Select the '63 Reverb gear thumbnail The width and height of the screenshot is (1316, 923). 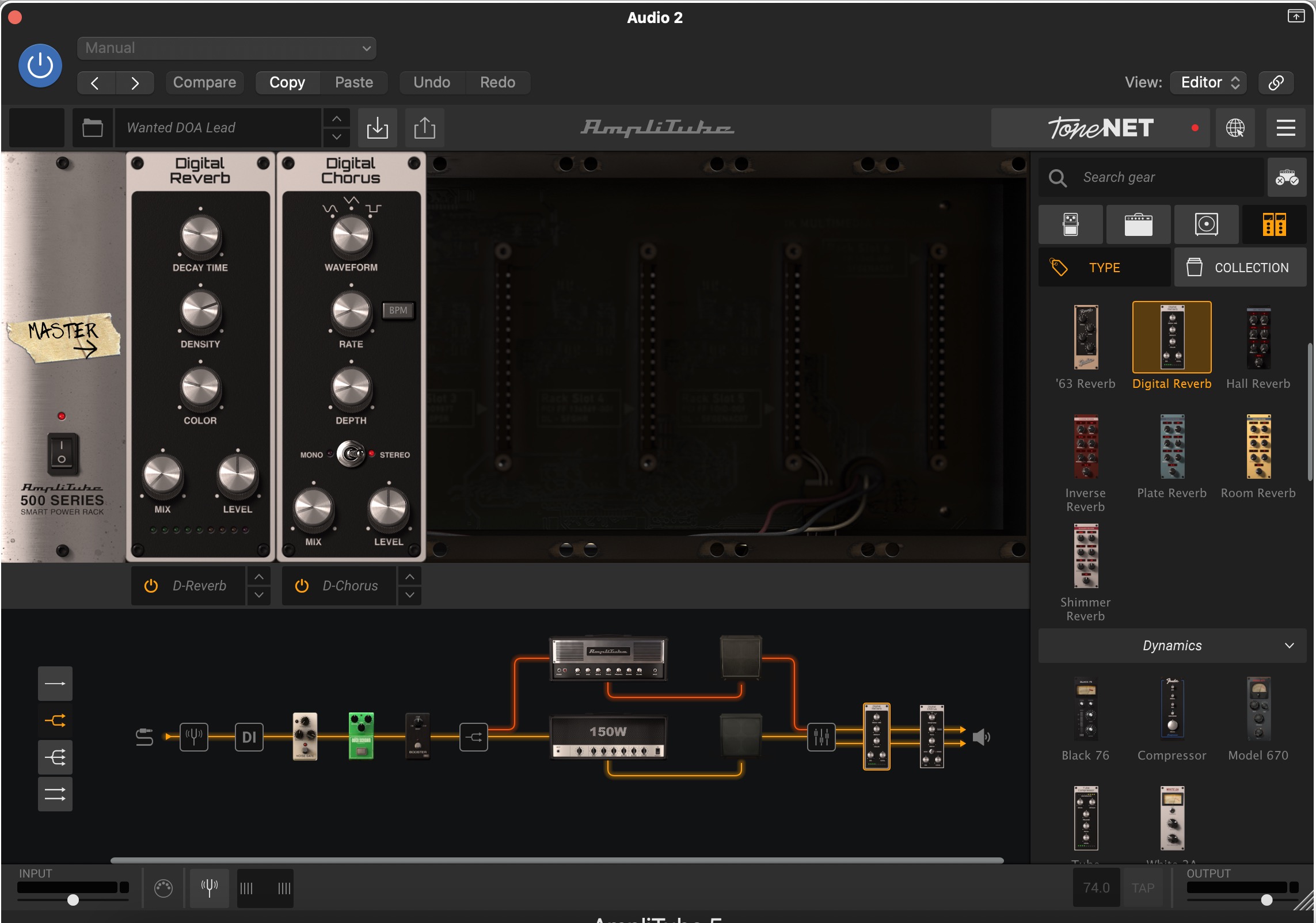[1086, 337]
